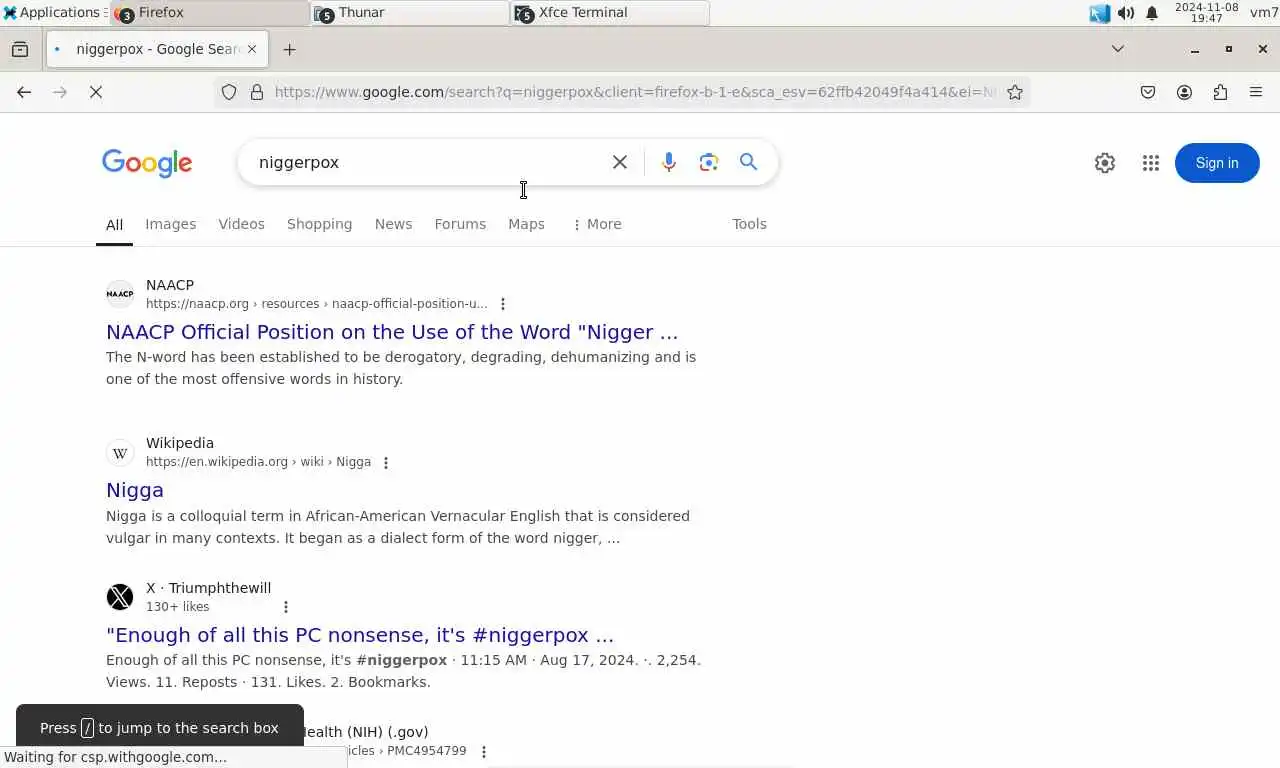This screenshot has height=768, width=1280.
Task: Switch to the Images tab
Action: pyautogui.click(x=171, y=224)
